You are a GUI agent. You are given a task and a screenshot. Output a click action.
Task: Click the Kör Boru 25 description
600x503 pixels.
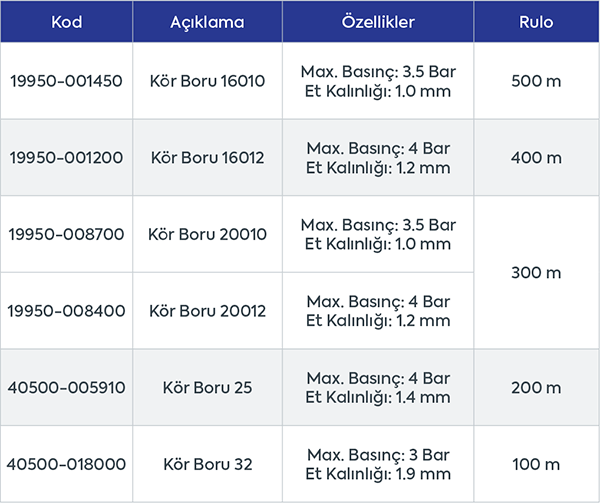click(x=207, y=388)
